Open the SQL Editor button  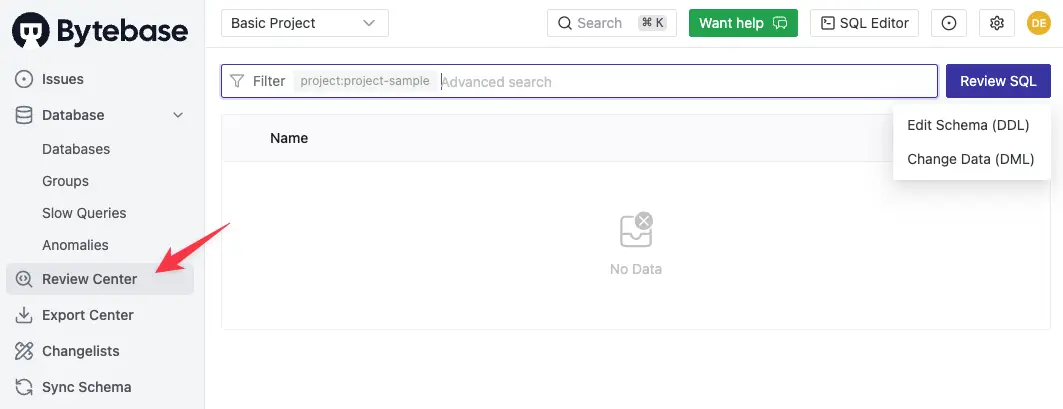pyautogui.click(x=864, y=23)
